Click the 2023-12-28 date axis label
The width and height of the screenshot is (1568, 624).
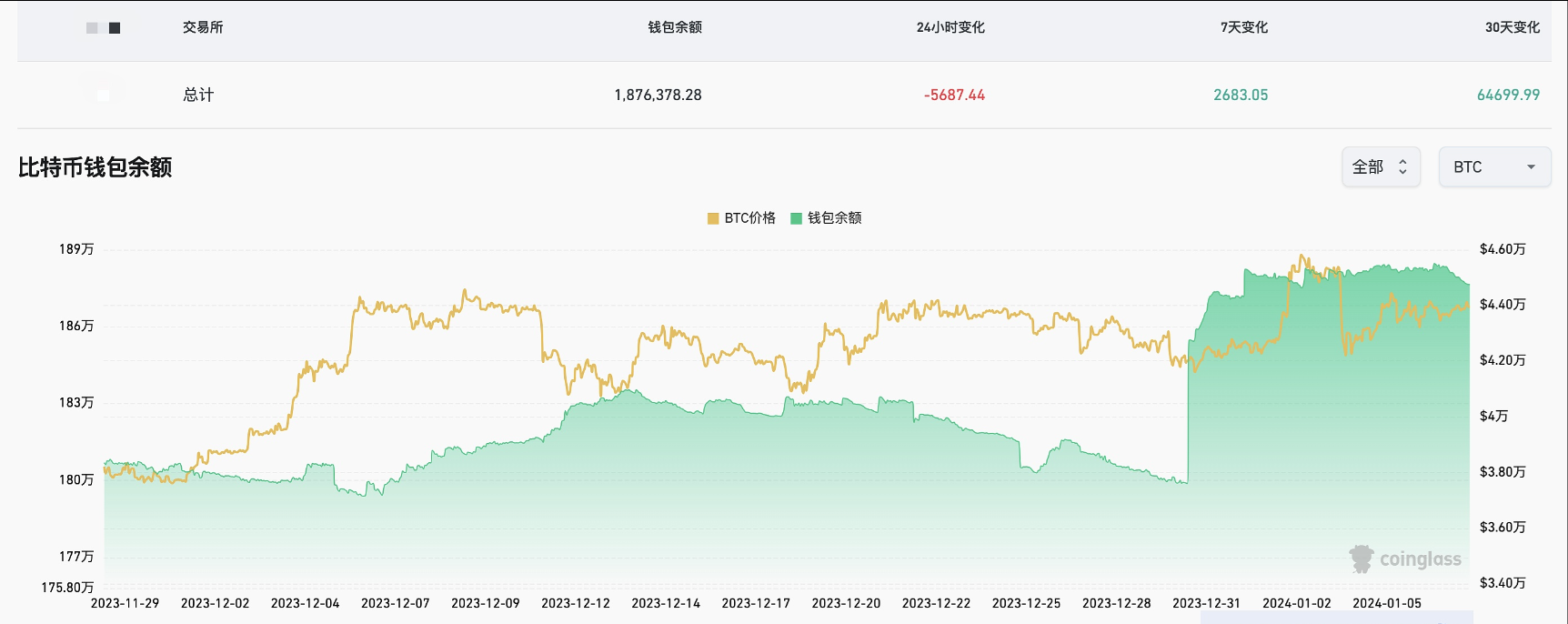1116,603
